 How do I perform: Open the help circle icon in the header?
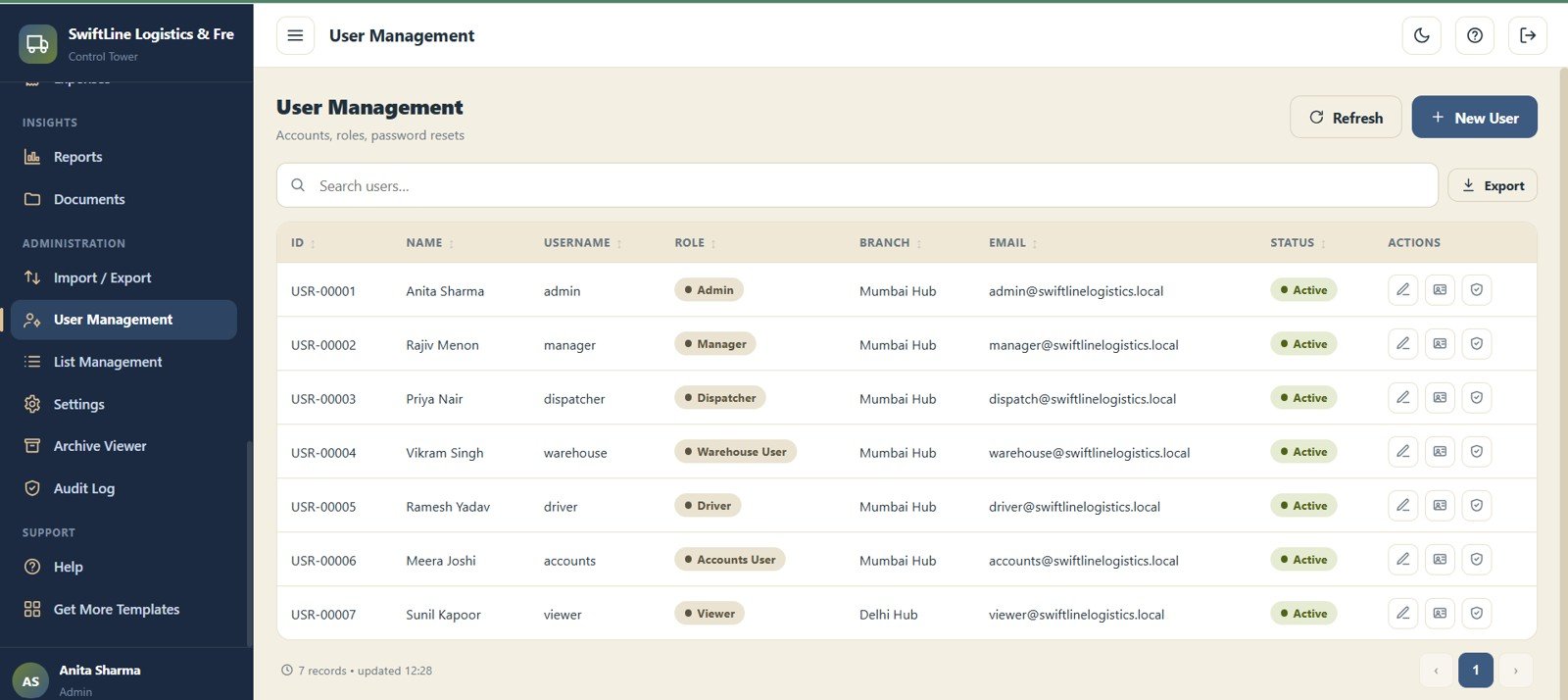pos(1475,35)
